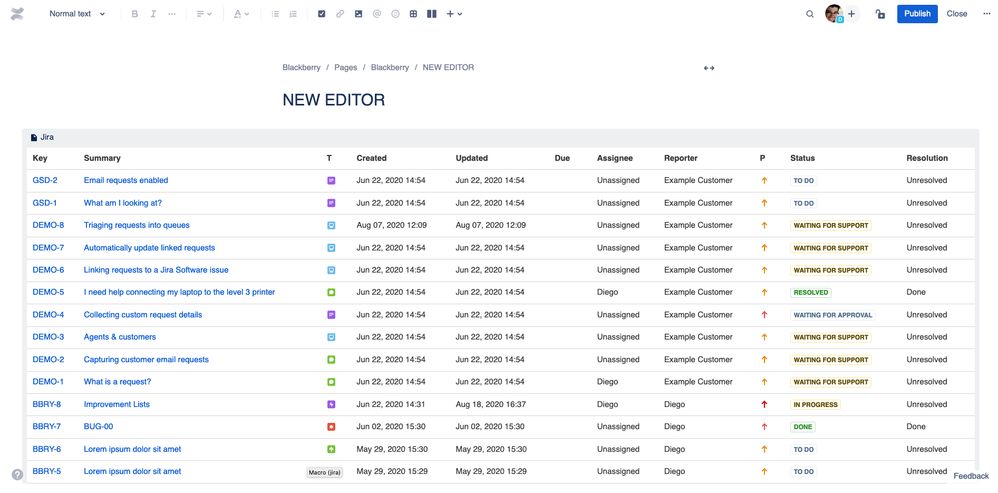998x493 pixels.
Task: Click the issue type icon for BBRY-7
Action: [x=331, y=427]
